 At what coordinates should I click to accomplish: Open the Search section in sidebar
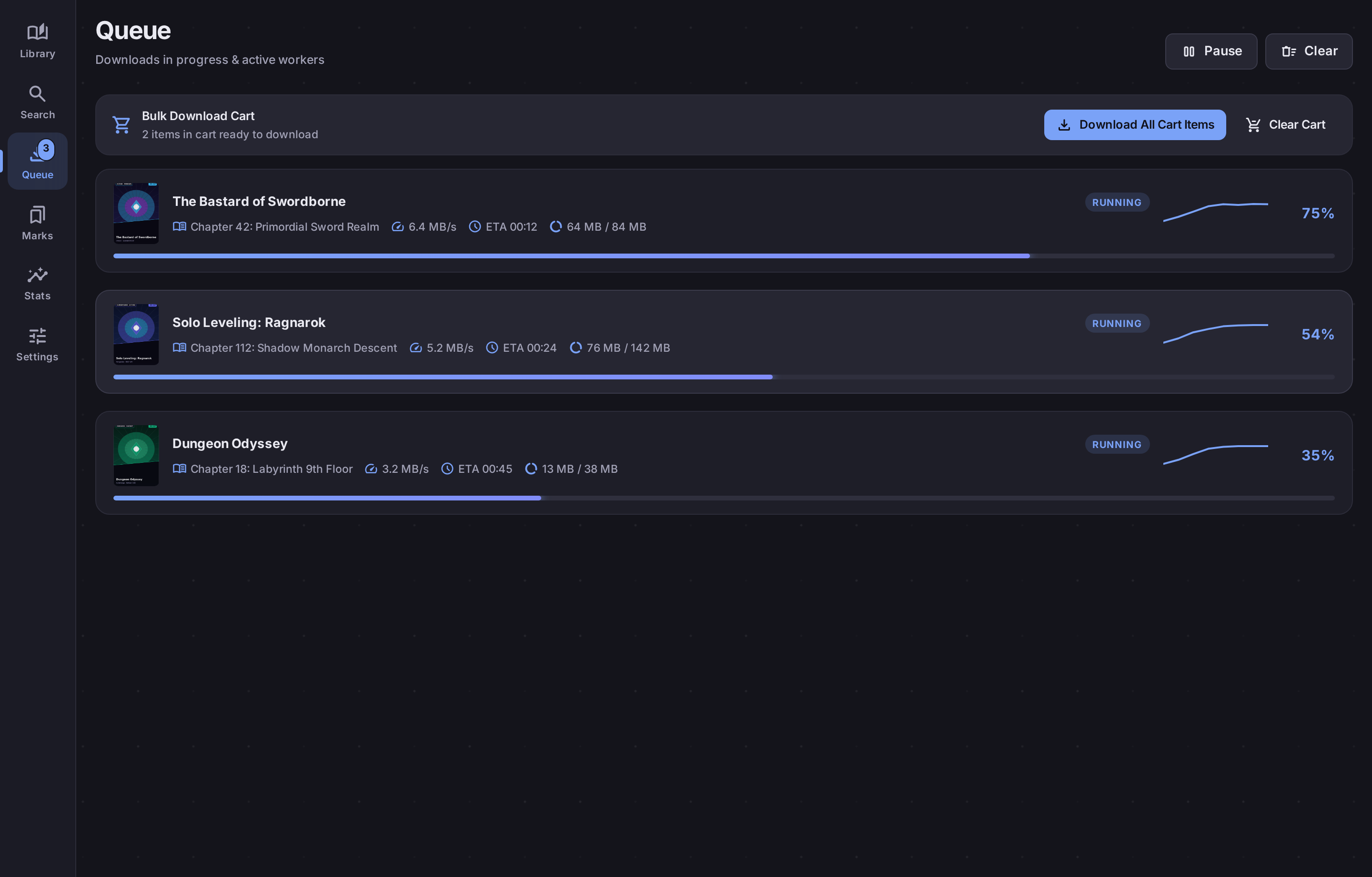[38, 102]
